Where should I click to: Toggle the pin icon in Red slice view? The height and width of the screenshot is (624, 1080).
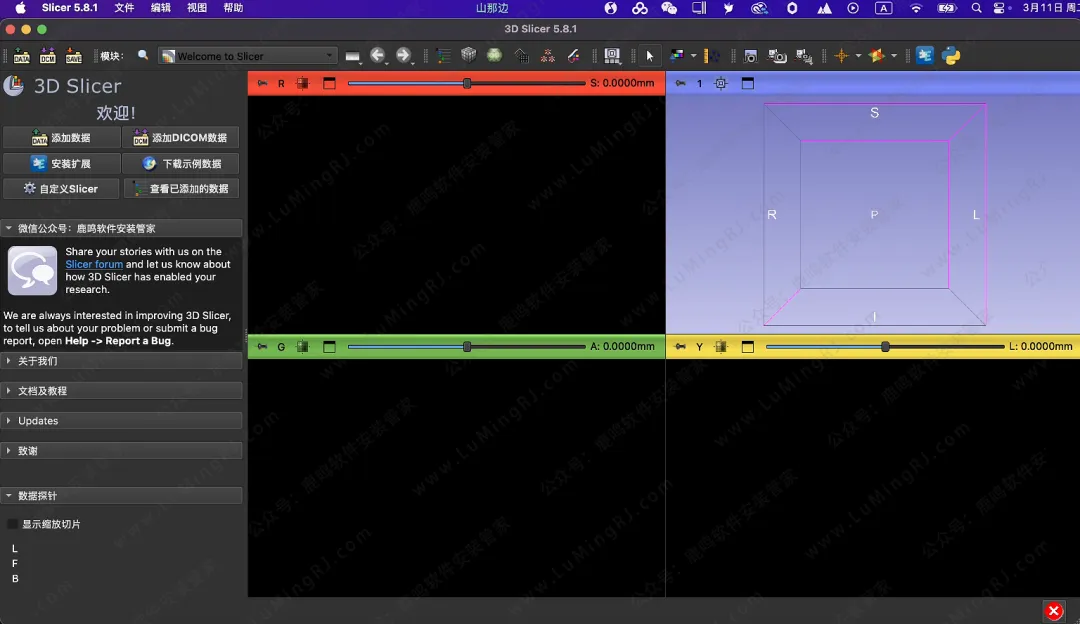(x=262, y=84)
